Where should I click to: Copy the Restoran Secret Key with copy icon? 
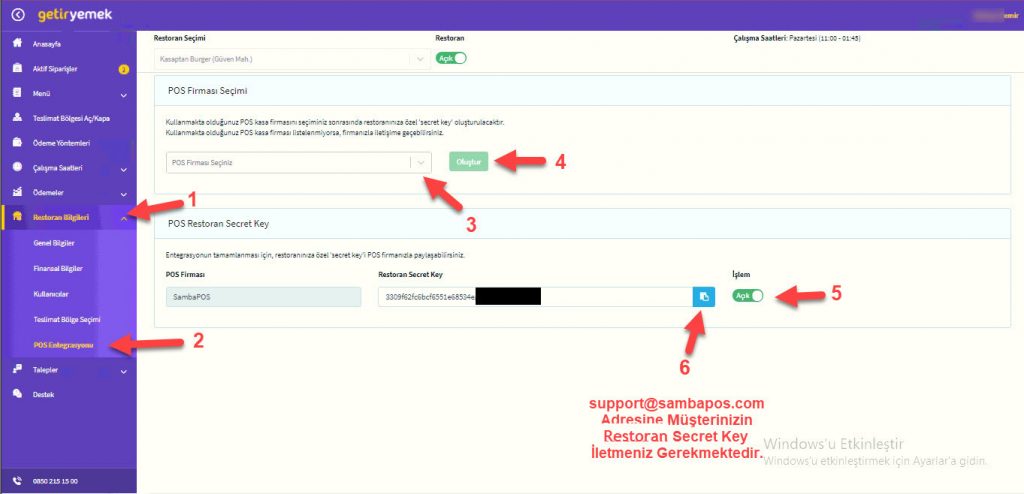tap(704, 297)
